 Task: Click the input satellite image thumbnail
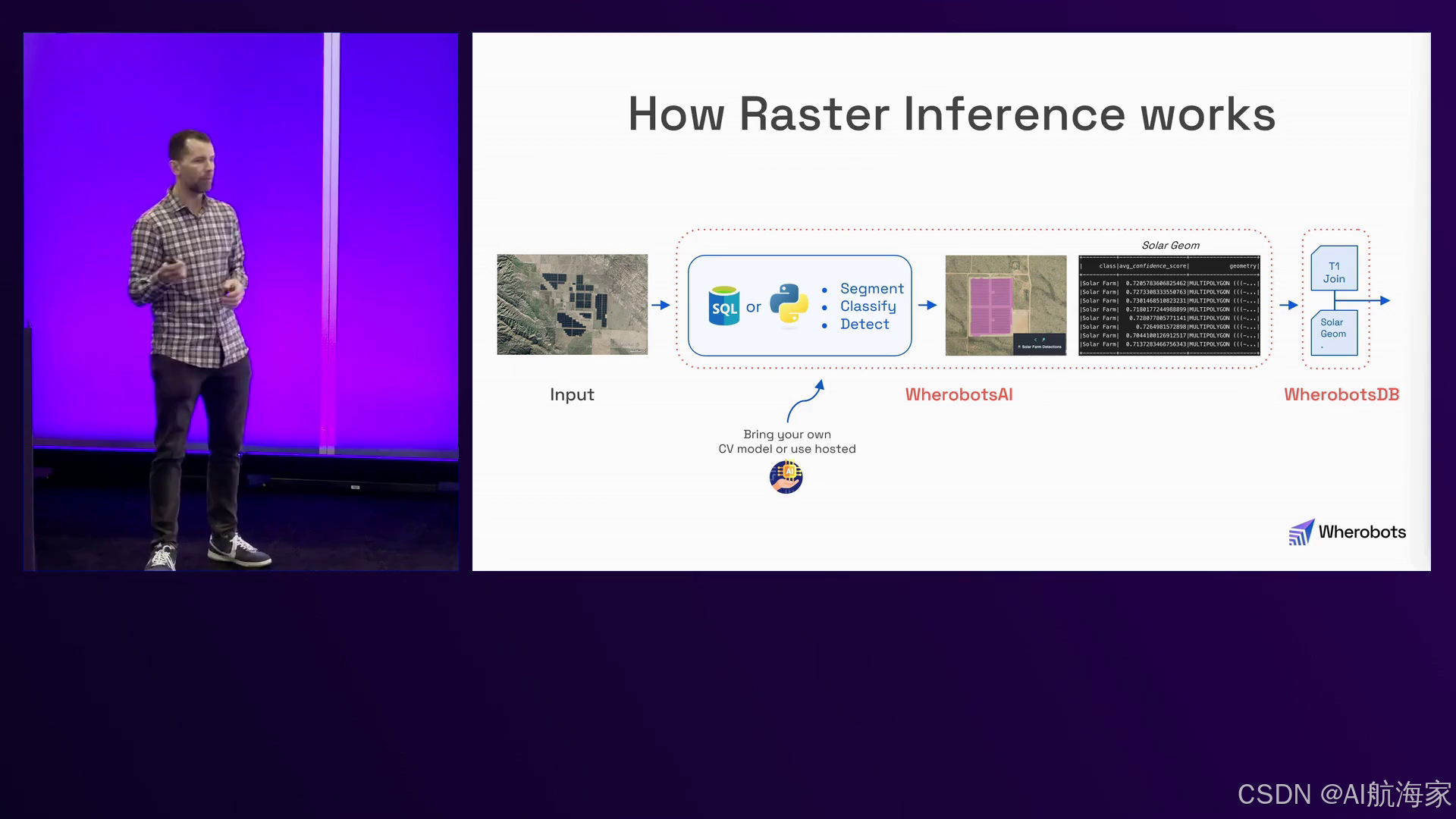[572, 304]
